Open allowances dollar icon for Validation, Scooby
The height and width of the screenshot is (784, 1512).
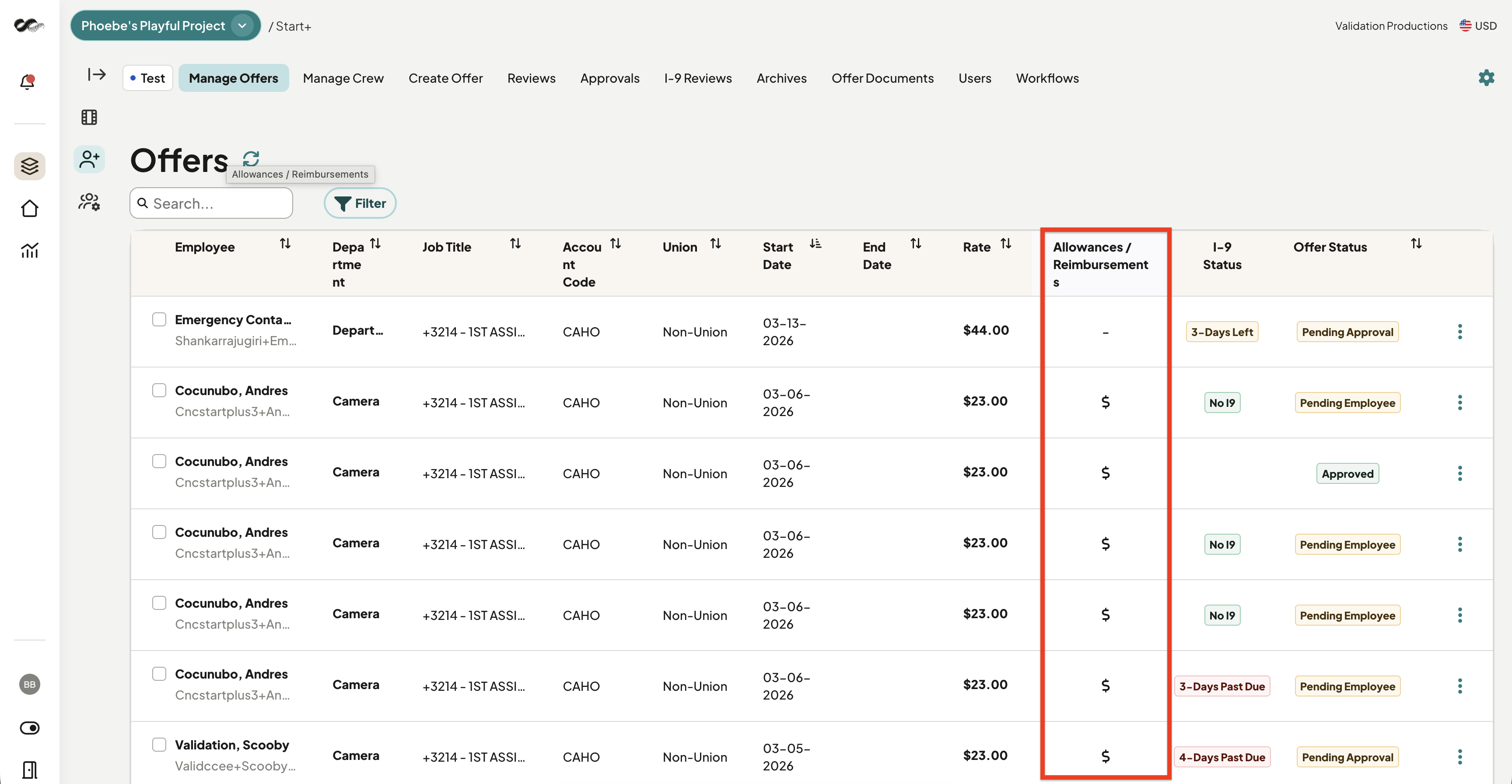pyautogui.click(x=1105, y=756)
